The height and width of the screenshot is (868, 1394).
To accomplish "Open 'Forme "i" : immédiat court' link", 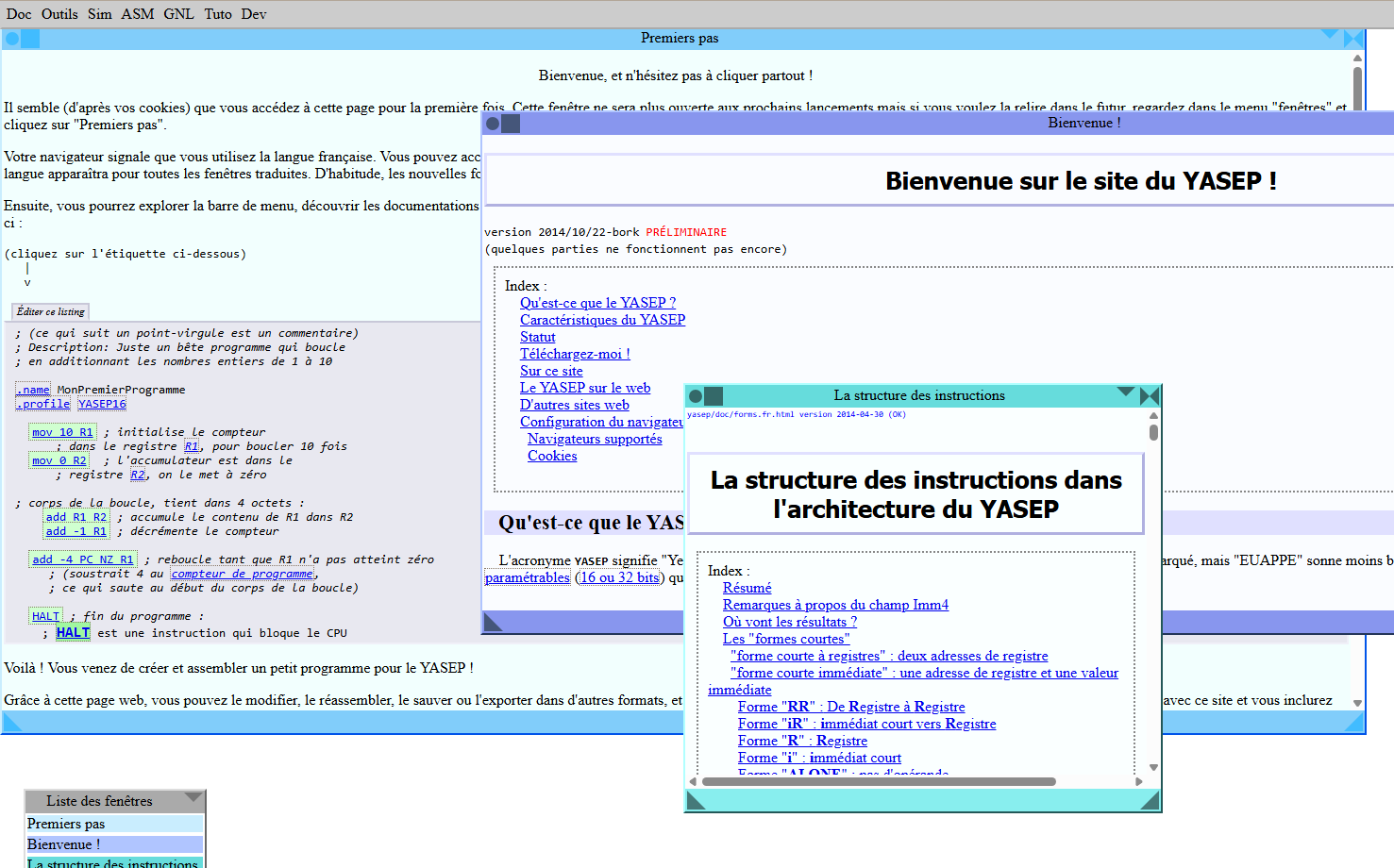I will tap(819, 758).
